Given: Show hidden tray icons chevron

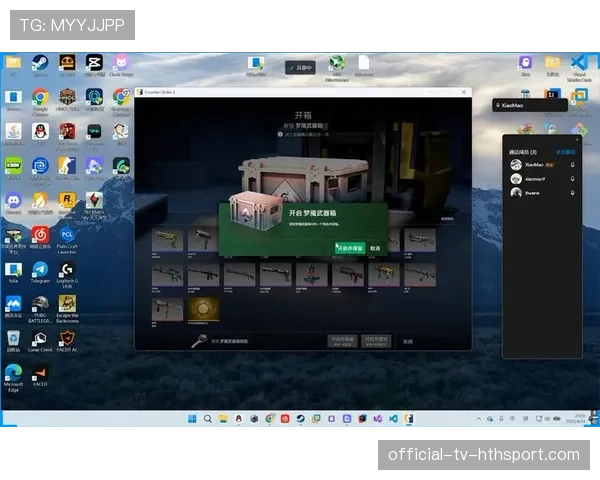Looking at the screenshot, I should click(479, 419).
